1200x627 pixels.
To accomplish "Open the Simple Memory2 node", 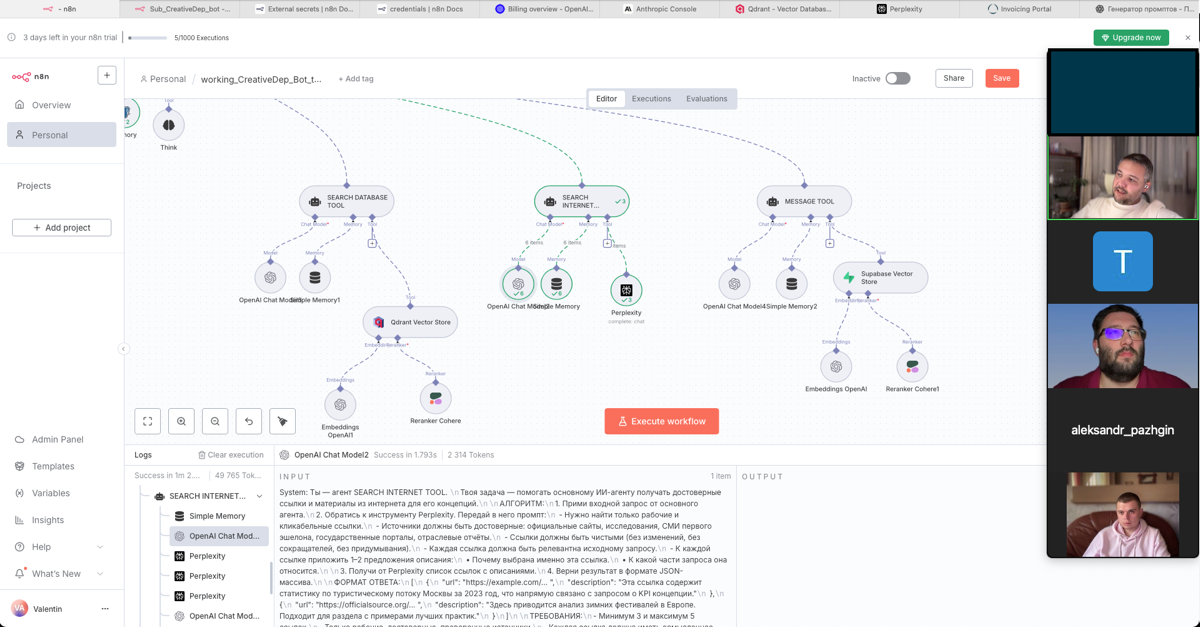I will coord(792,284).
